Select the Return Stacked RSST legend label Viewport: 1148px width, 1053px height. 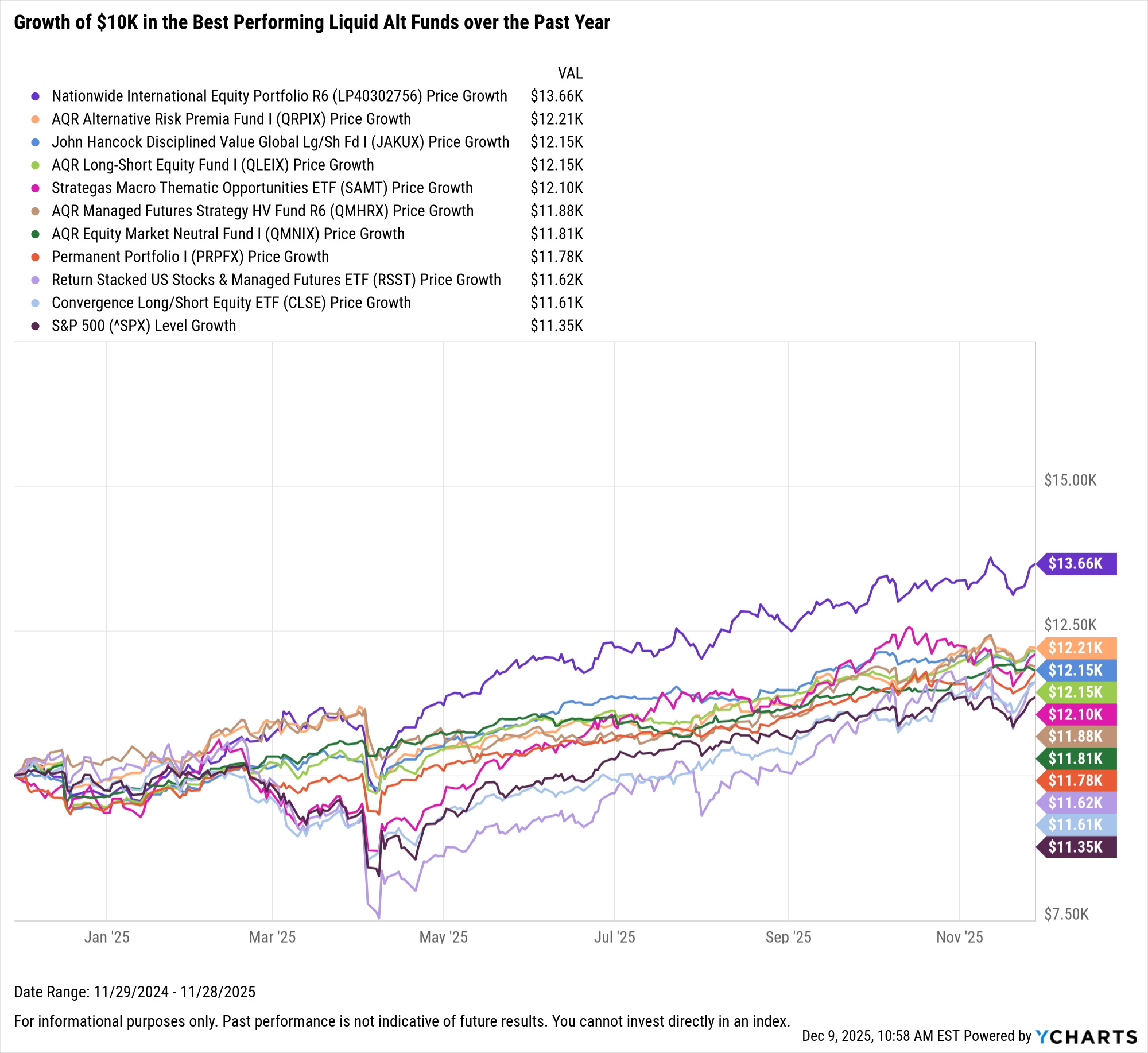point(276,280)
